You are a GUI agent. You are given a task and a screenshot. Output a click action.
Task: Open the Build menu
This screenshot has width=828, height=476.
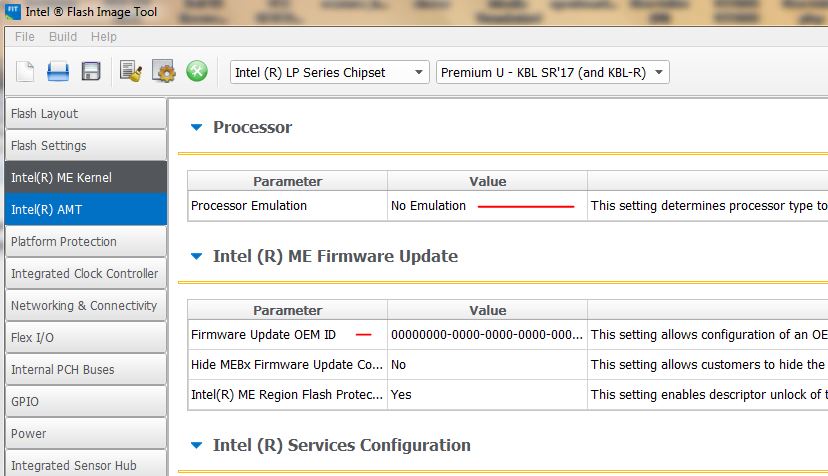63,37
